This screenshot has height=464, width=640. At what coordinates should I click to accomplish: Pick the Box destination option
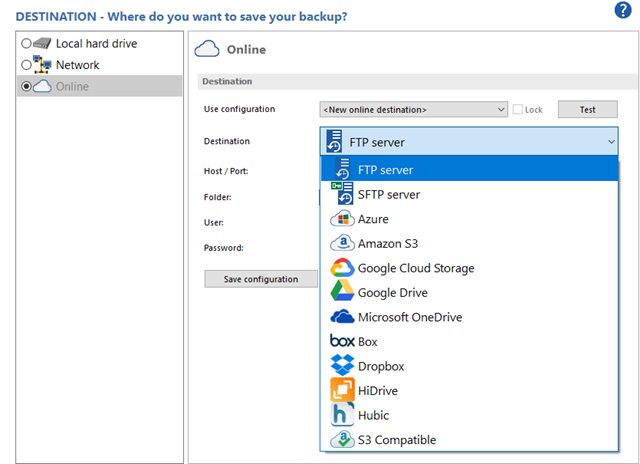(367, 342)
